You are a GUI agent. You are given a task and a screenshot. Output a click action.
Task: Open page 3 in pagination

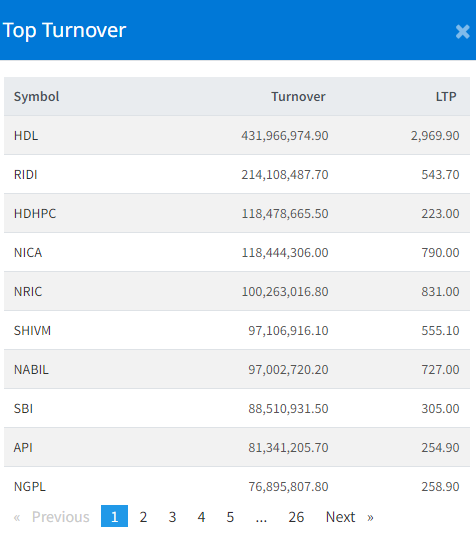(x=172, y=517)
